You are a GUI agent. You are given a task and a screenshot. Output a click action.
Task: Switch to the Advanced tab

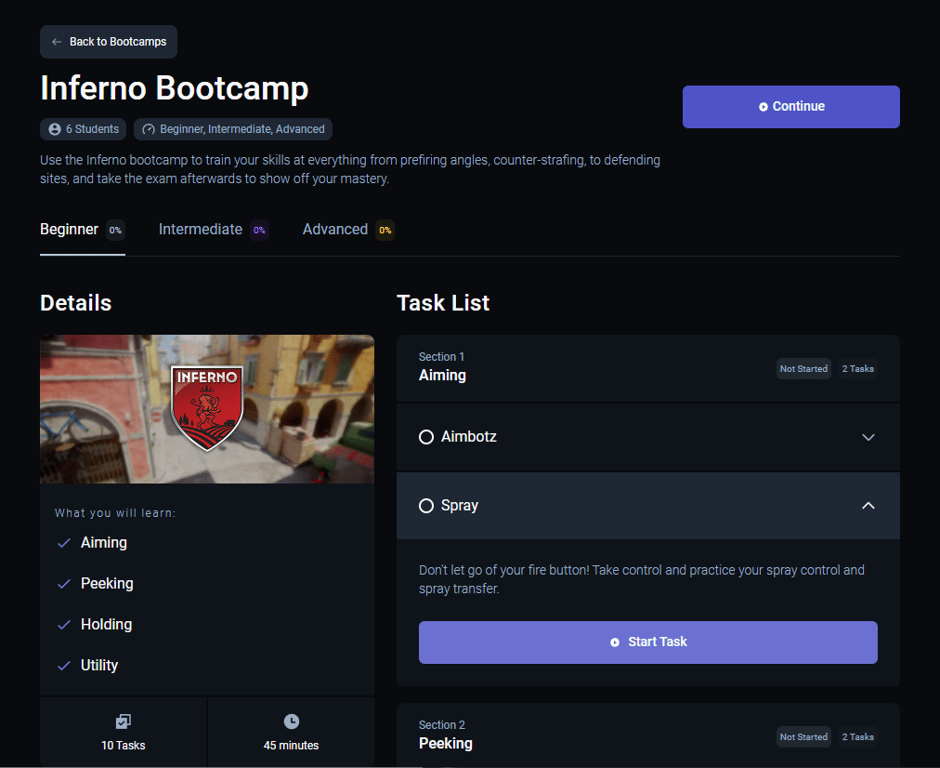pos(348,230)
